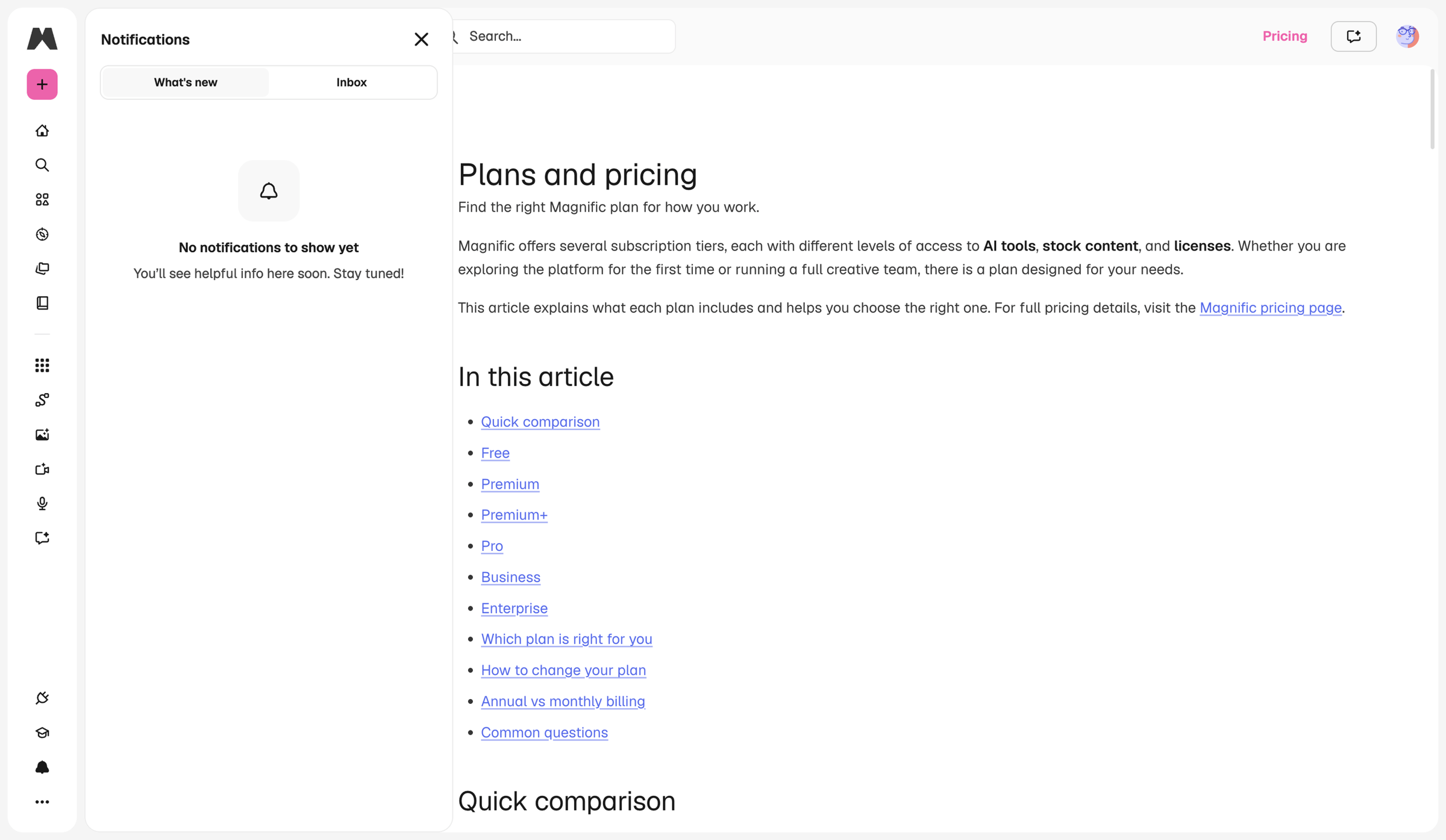
Task: Open Annual vs monthly billing link
Action: pos(563,702)
